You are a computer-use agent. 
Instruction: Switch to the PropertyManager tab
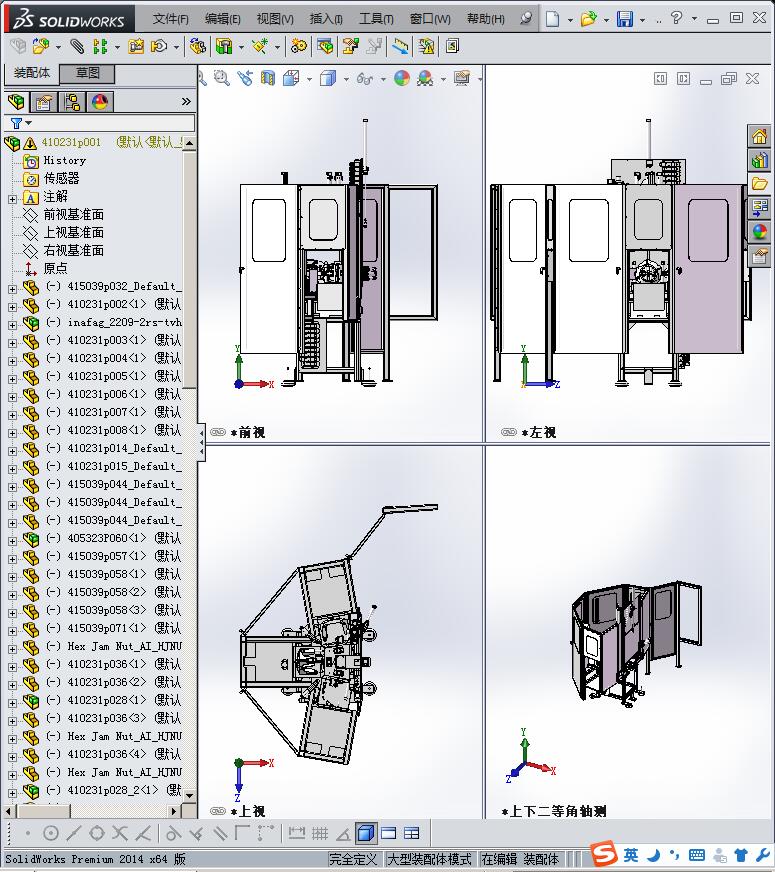[44, 102]
